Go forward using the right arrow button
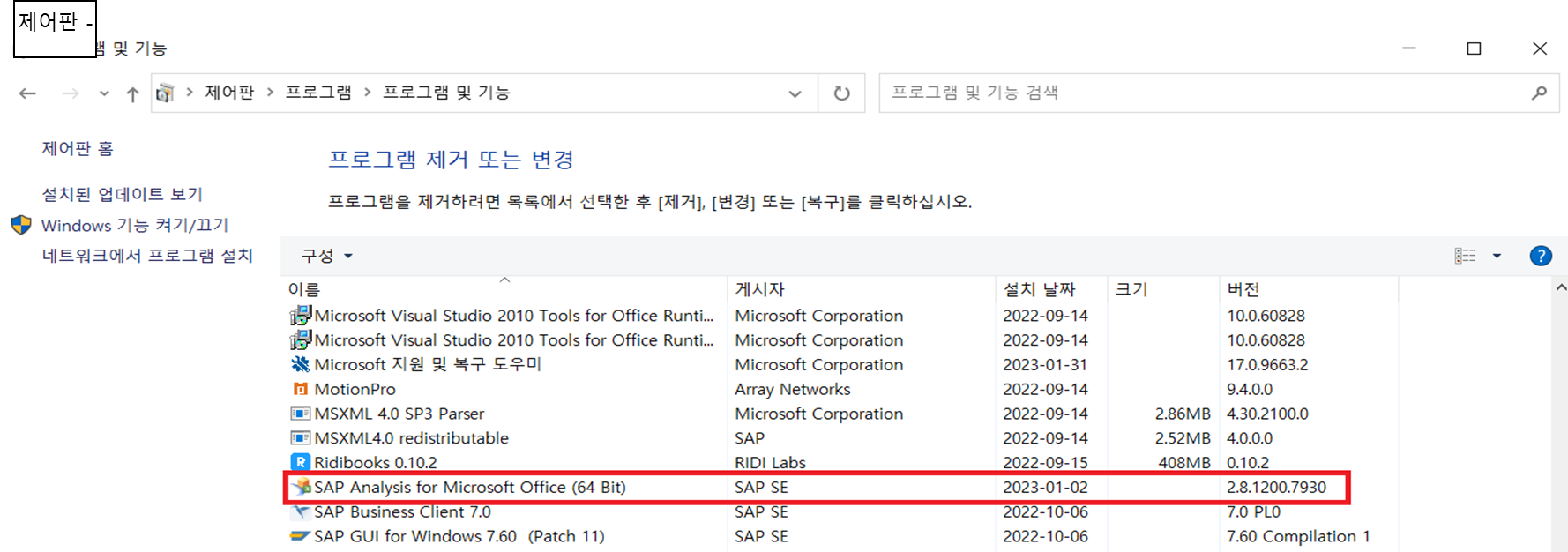Image resolution: width=1568 pixels, height=552 pixels. point(71,93)
